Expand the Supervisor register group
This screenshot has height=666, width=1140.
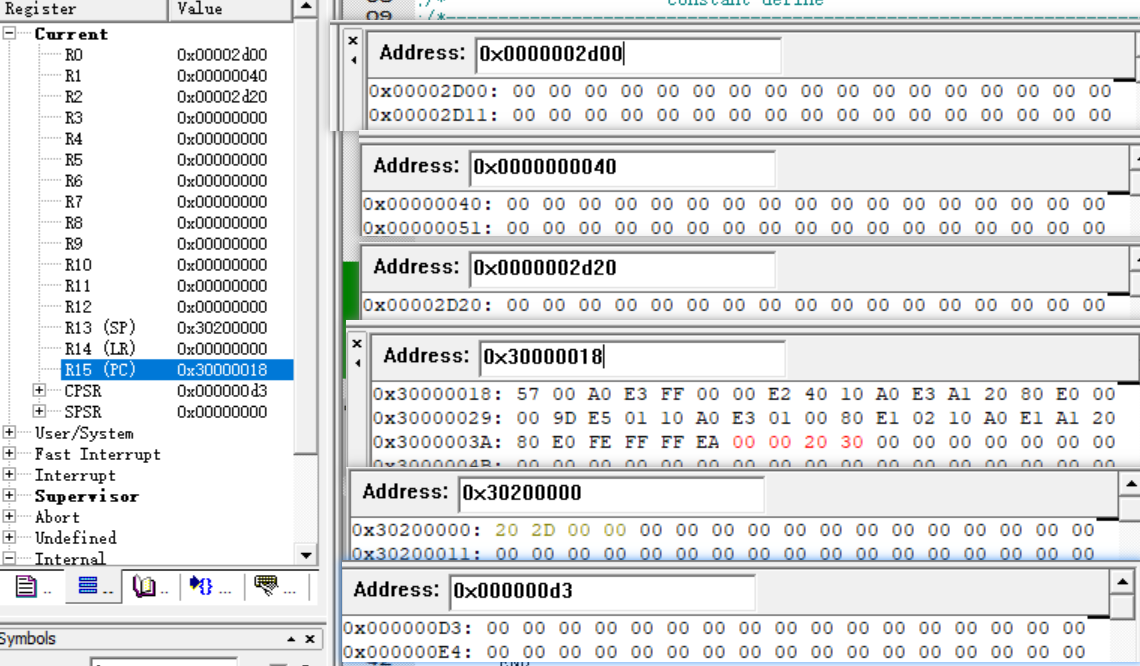9,496
